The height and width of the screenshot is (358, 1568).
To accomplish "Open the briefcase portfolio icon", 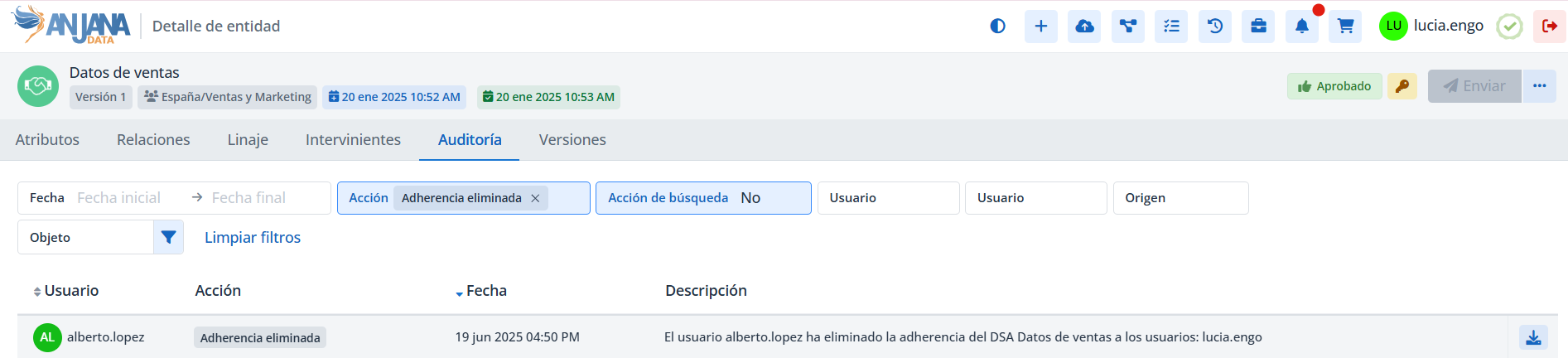I will [x=1258, y=27].
